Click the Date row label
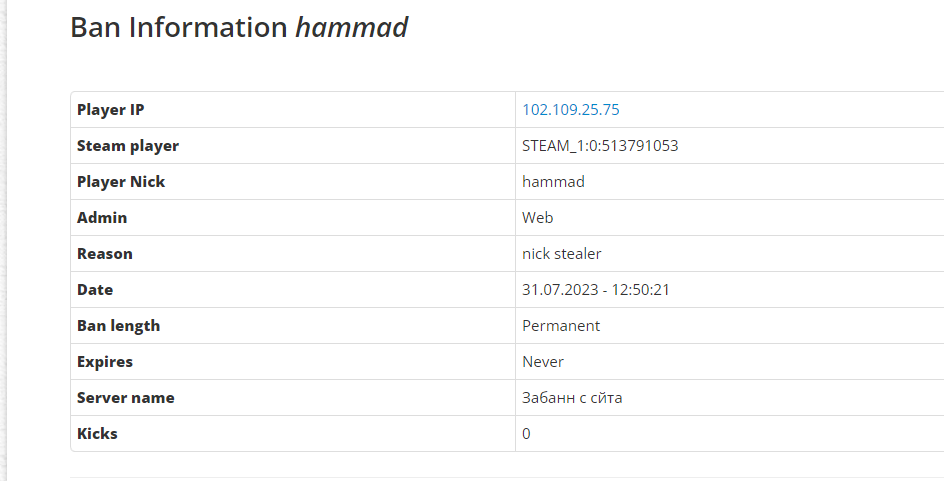Screen dimensions: 944x481 pos(95,290)
